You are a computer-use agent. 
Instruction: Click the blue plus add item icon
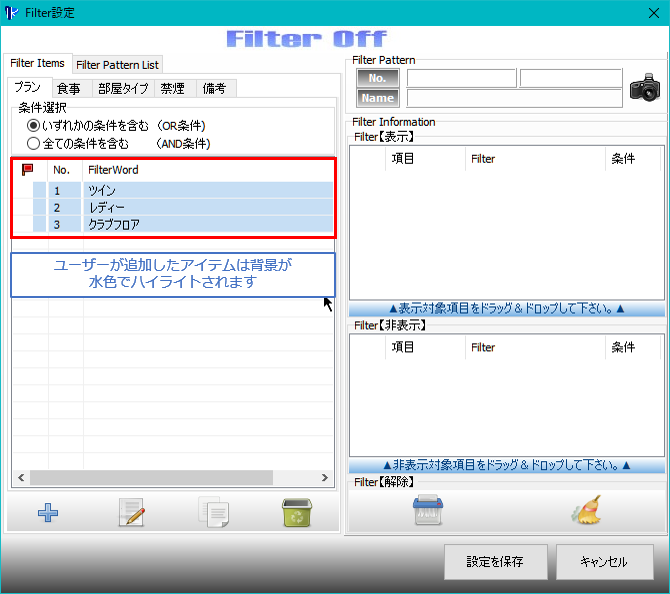47,513
